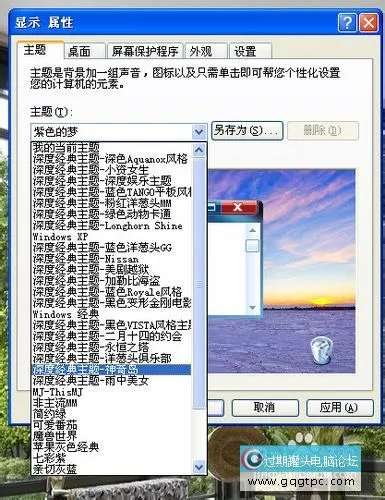Select 深度经典主题-雨中美女
The width and height of the screenshot is (385, 500).
click(x=111, y=380)
